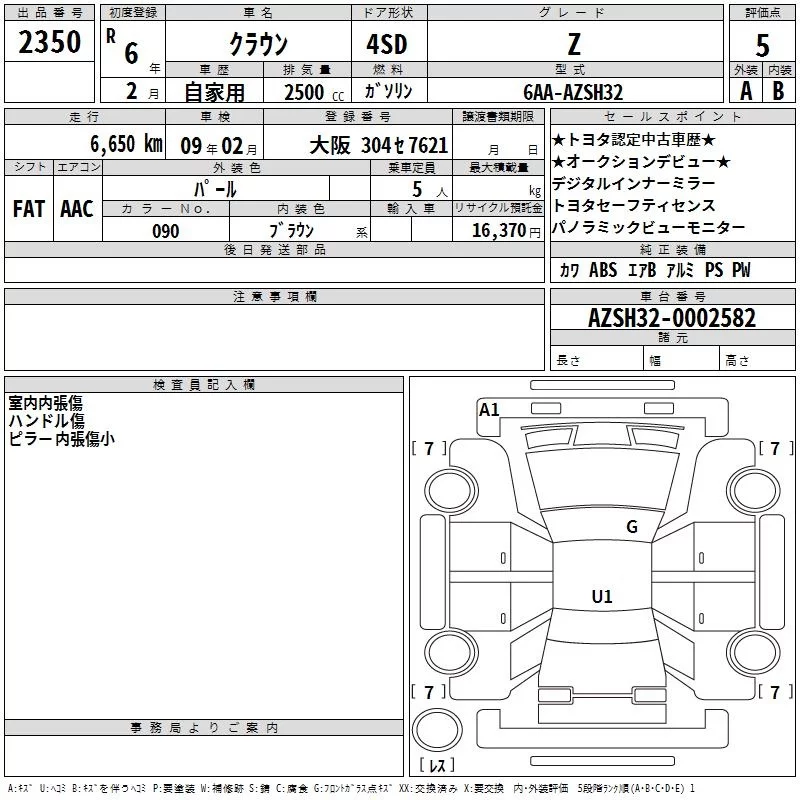The image size is (800, 800).
Task: Click rear-left tire on car diagram
Action: pos(451,653)
